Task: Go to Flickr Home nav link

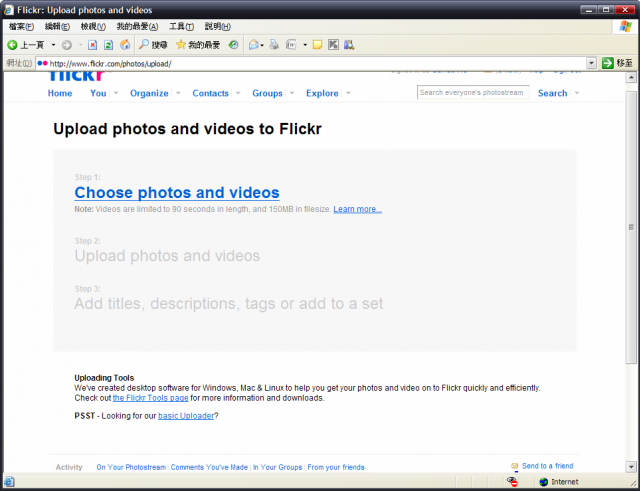Action: (60, 93)
